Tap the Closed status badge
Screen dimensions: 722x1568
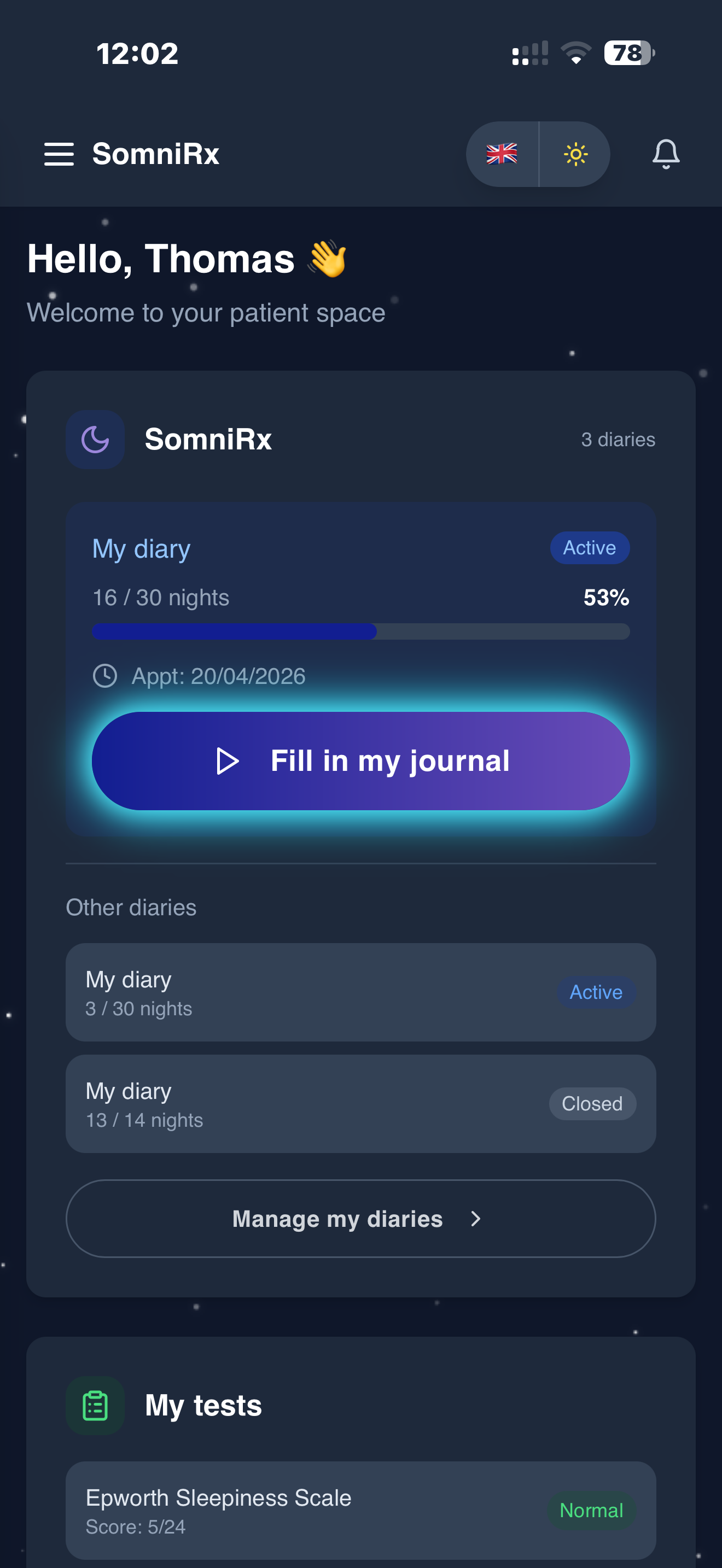pyautogui.click(x=592, y=1104)
